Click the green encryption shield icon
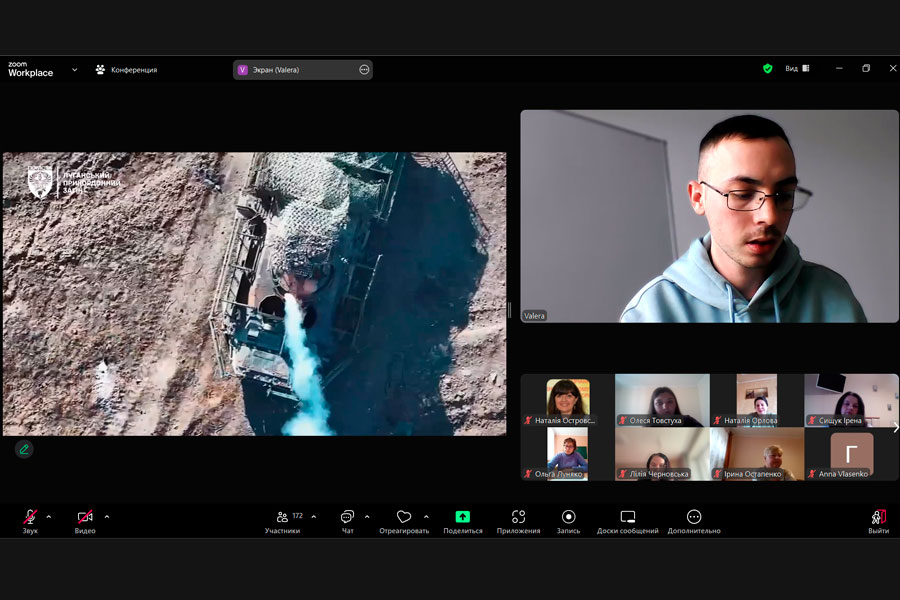900x600 pixels. pos(767,68)
